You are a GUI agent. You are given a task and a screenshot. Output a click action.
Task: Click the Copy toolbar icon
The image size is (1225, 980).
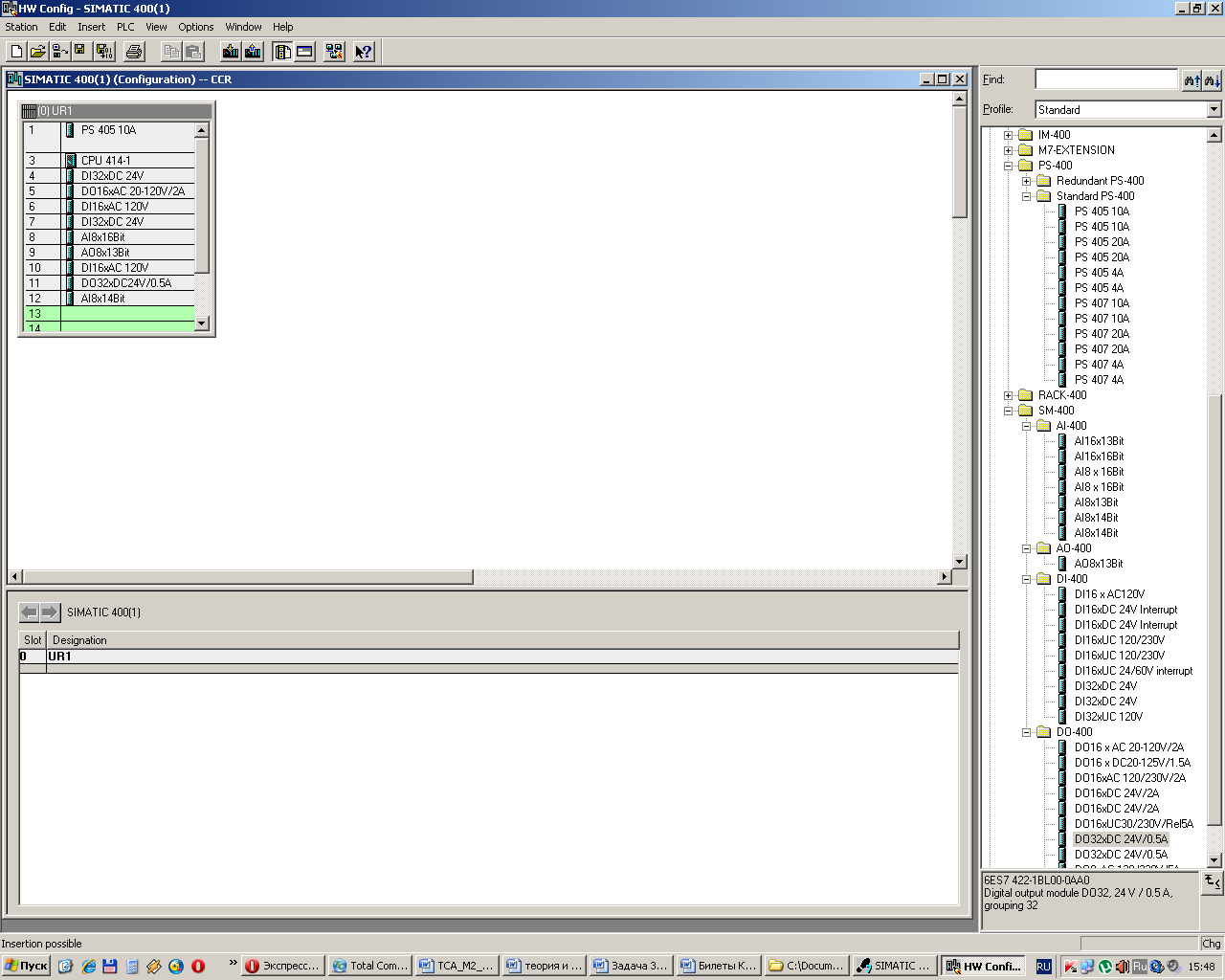[x=171, y=52]
